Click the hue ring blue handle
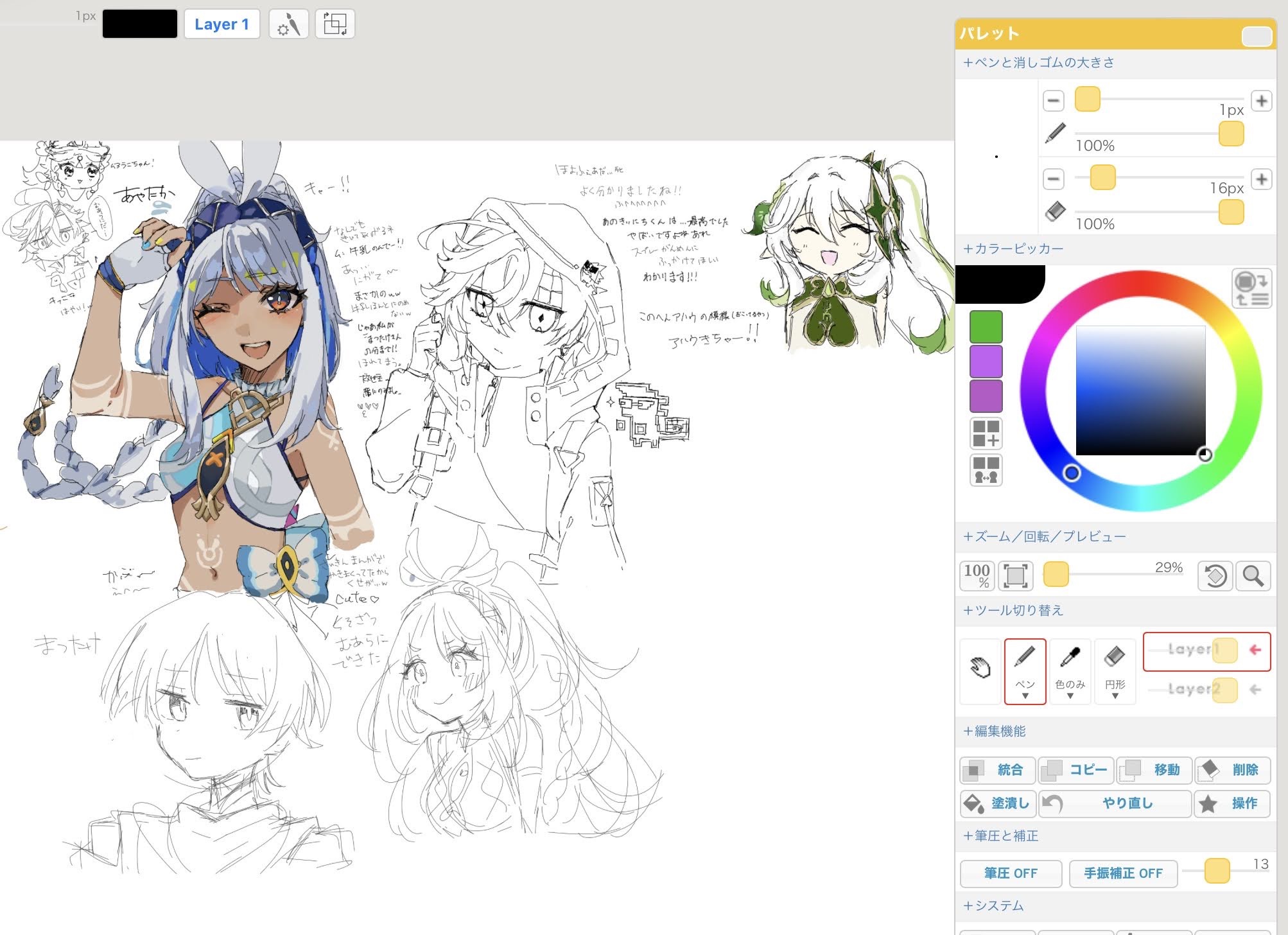 click(x=1071, y=473)
